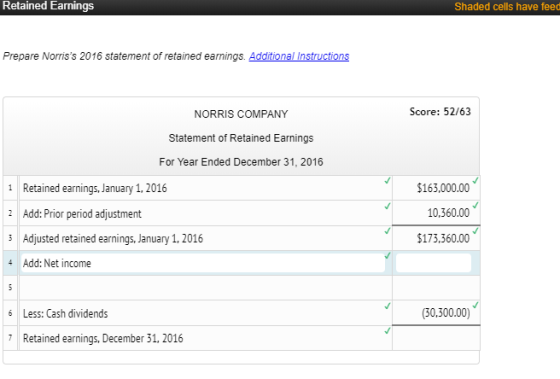Screen dimensions: 560x379
Task: Select the 'Add: Net income' label field
Action: (x=202, y=263)
